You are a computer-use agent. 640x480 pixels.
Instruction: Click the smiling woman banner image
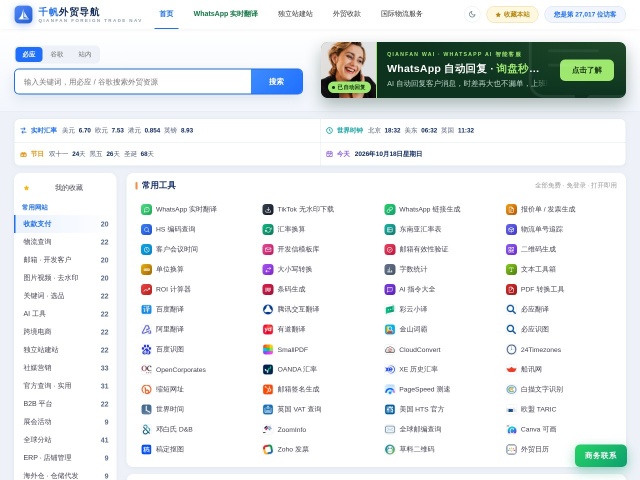[349, 70]
